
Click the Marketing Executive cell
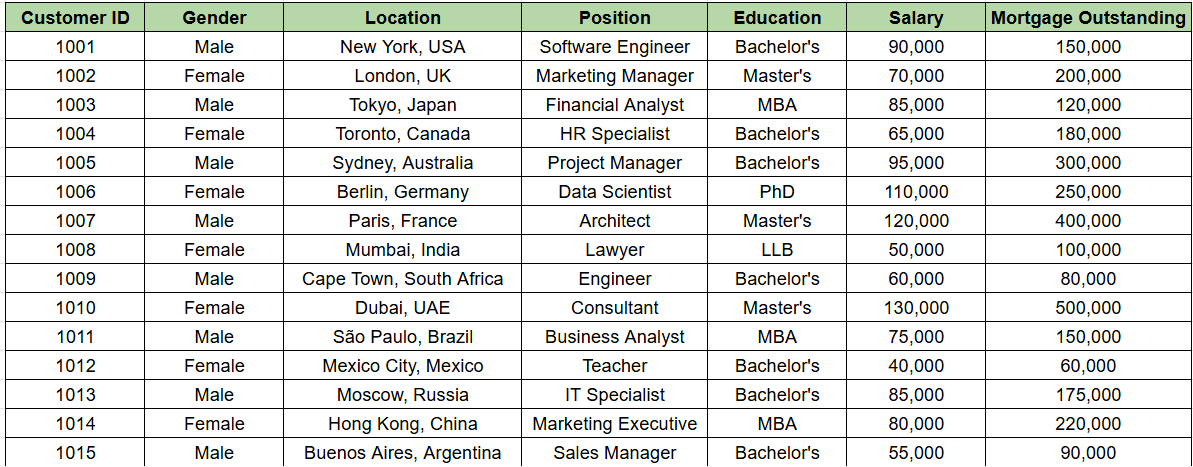click(614, 424)
